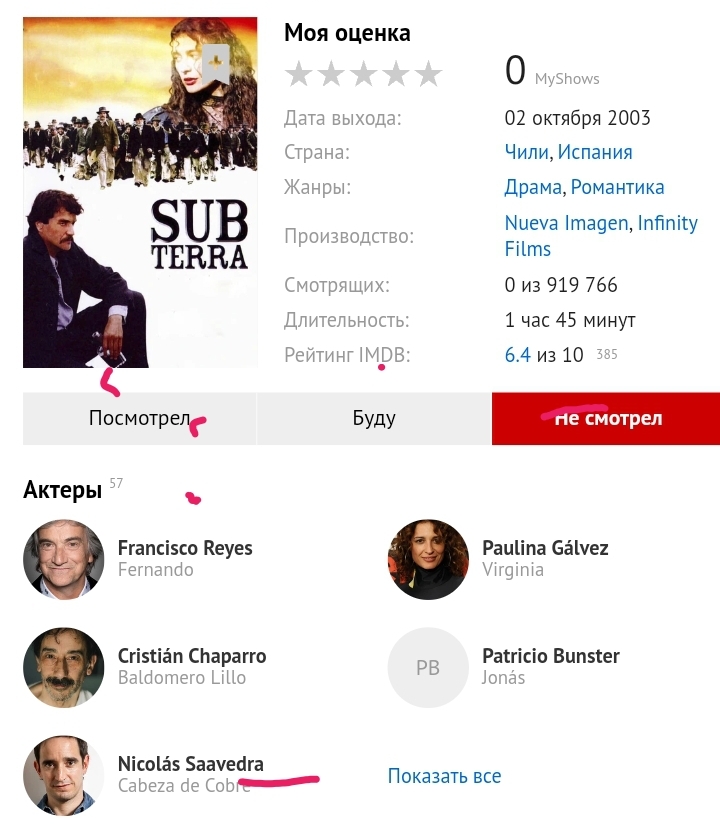Click the bookmark icon on the poster
The width and height of the screenshot is (720, 832).
tap(216, 63)
